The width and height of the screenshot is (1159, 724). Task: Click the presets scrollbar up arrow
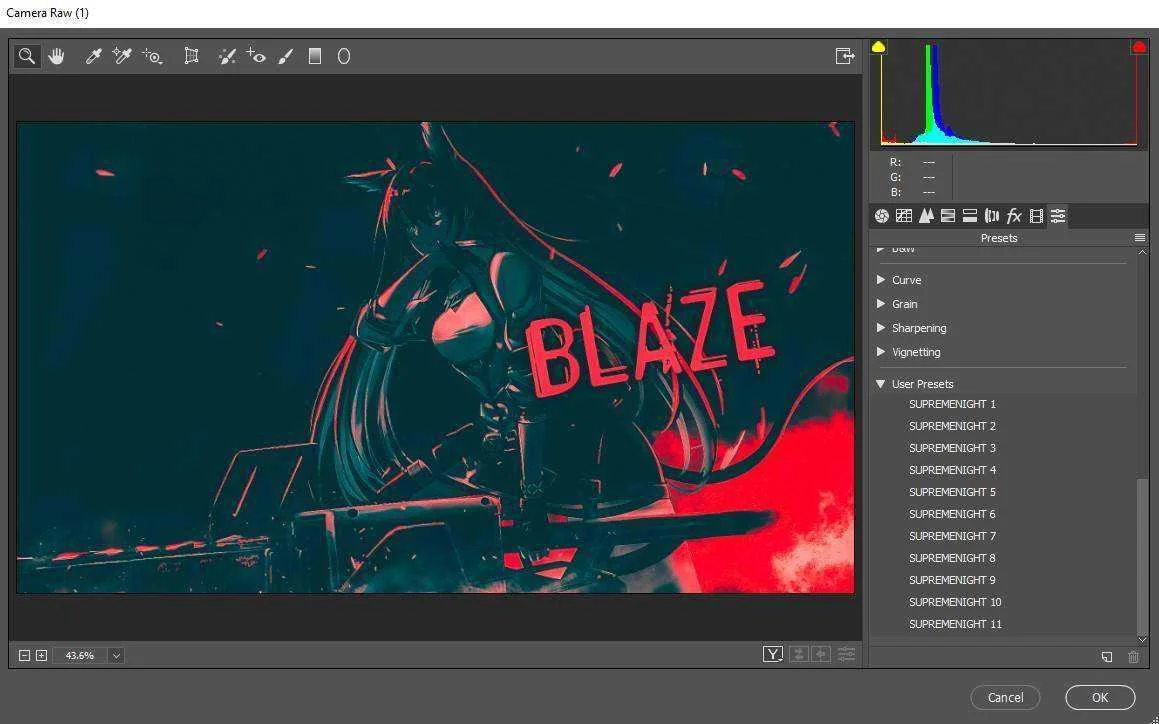pyautogui.click(x=1142, y=252)
